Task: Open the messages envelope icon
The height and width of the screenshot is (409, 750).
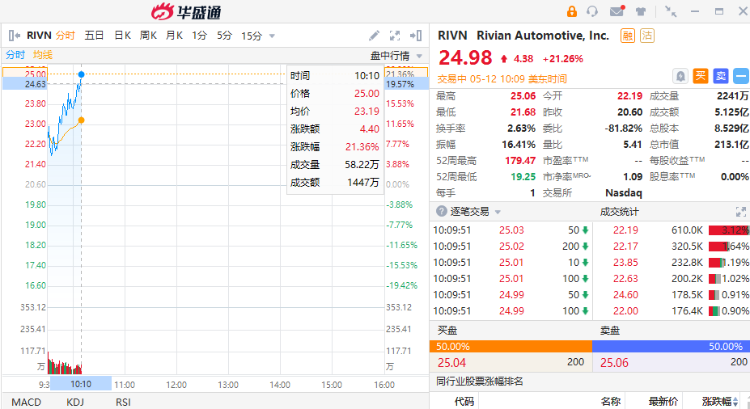Action: point(617,11)
